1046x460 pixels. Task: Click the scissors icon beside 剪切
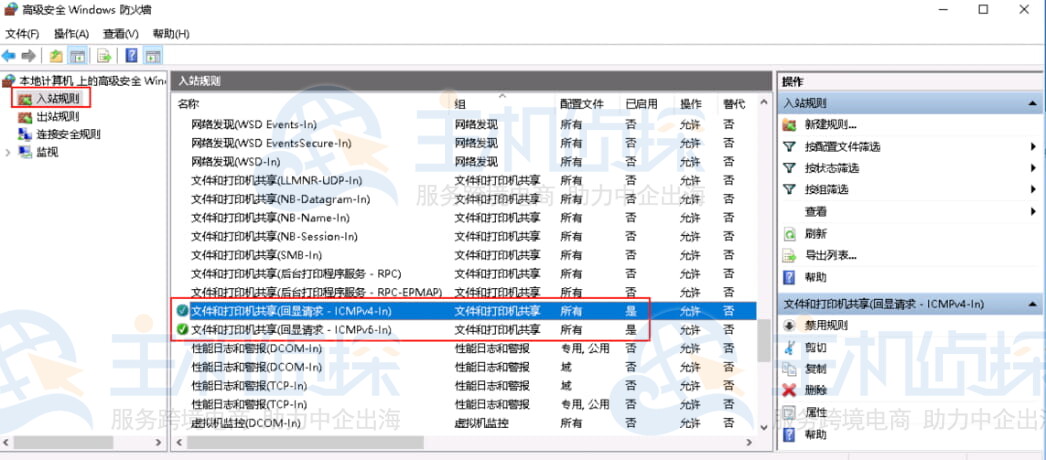pyautogui.click(x=790, y=347)
